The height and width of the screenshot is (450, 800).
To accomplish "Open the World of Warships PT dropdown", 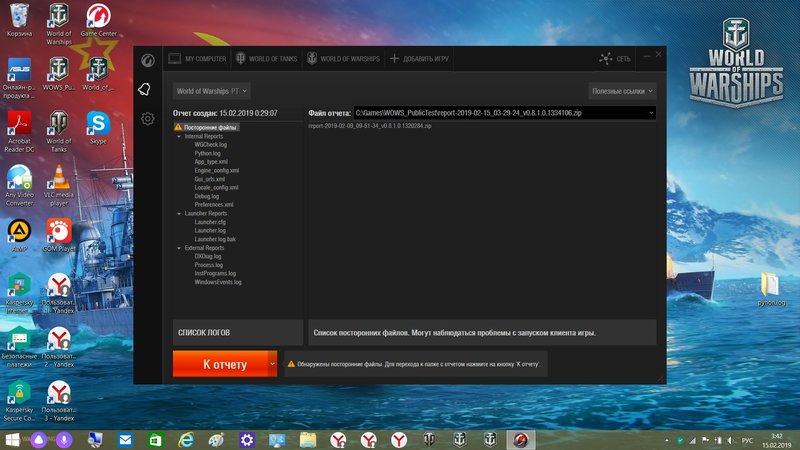I will point(211,91).
